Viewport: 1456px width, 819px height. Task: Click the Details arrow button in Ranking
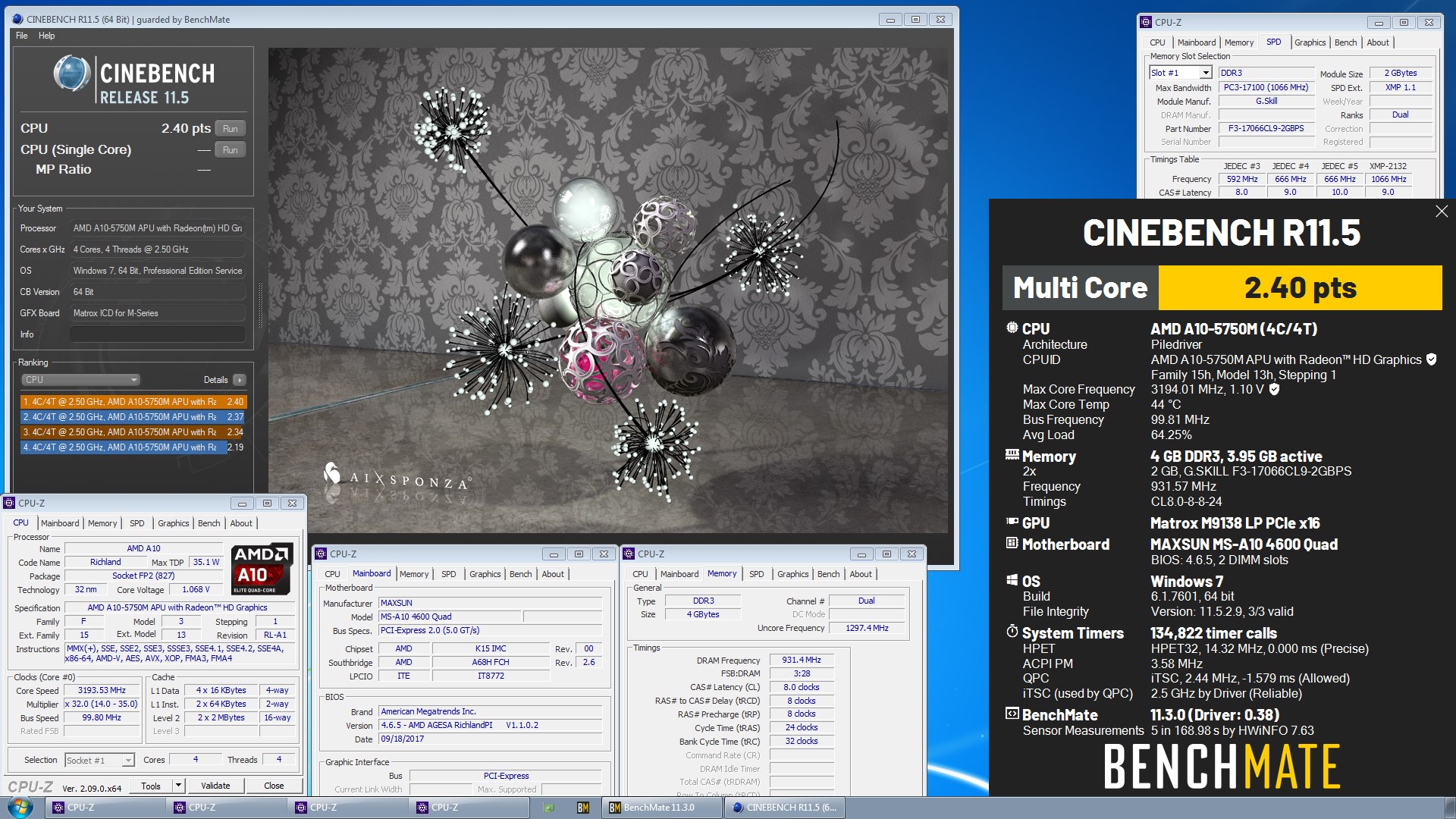click(x=240, y=380)
